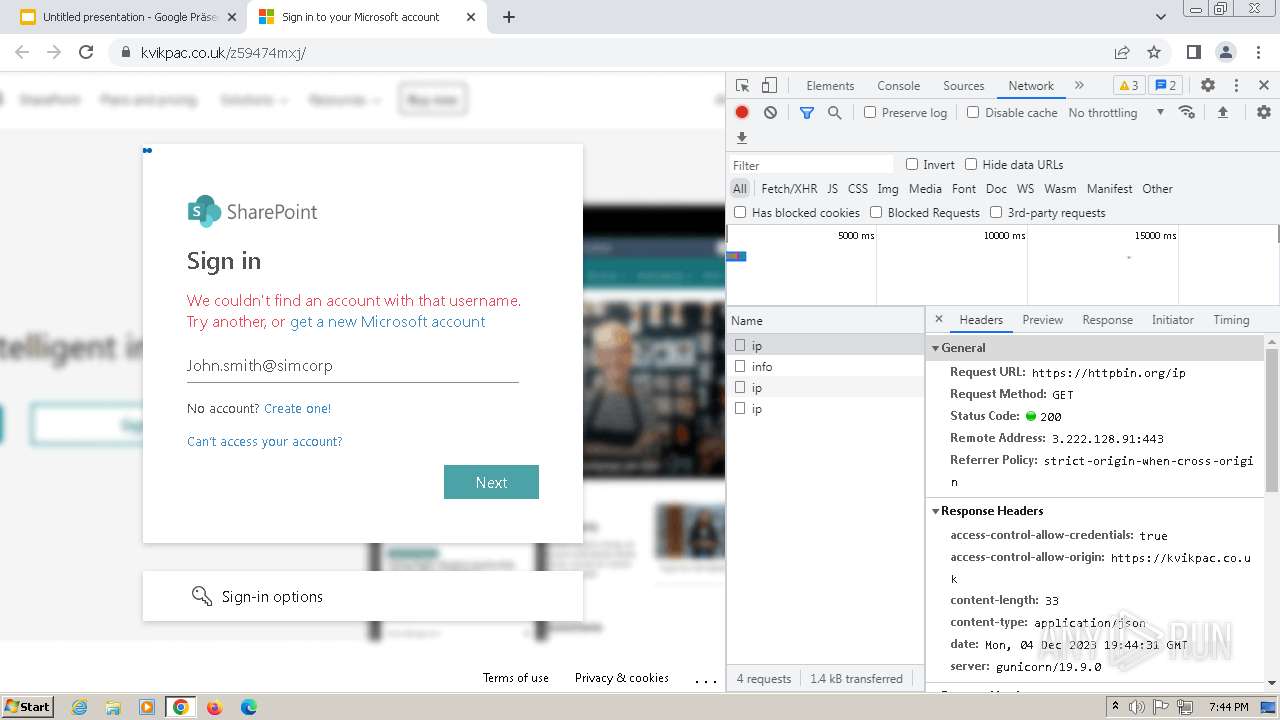Click the export HAR download icon

point(742,138)
